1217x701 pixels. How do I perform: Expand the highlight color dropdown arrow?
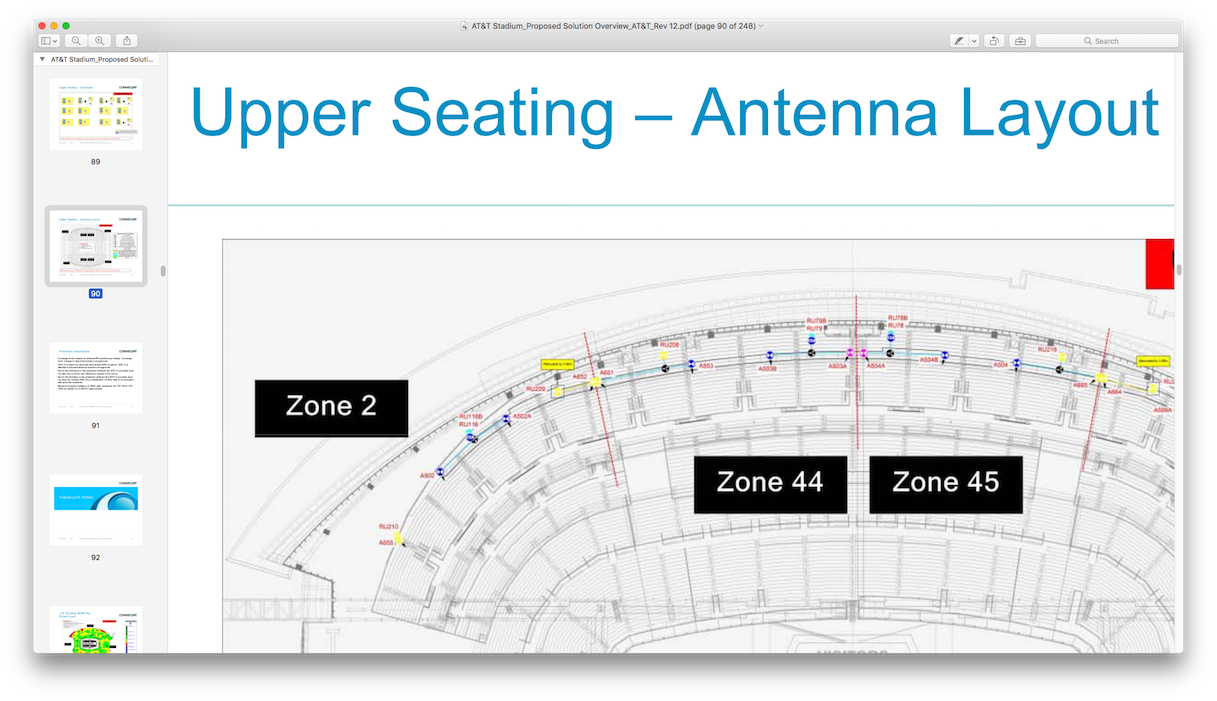pyautogui.click(x=974, y=41)
